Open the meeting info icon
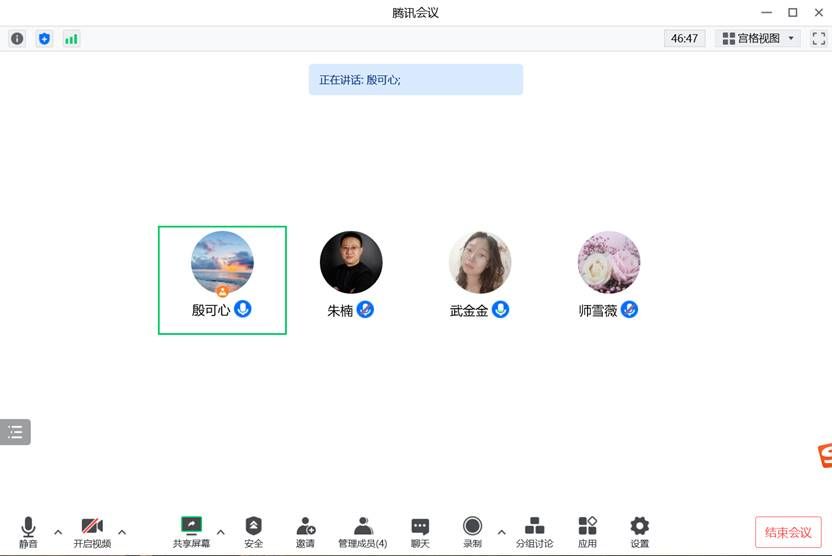This screenshot has width=832, height=556. pyautogui.click(x=17, y=39)
